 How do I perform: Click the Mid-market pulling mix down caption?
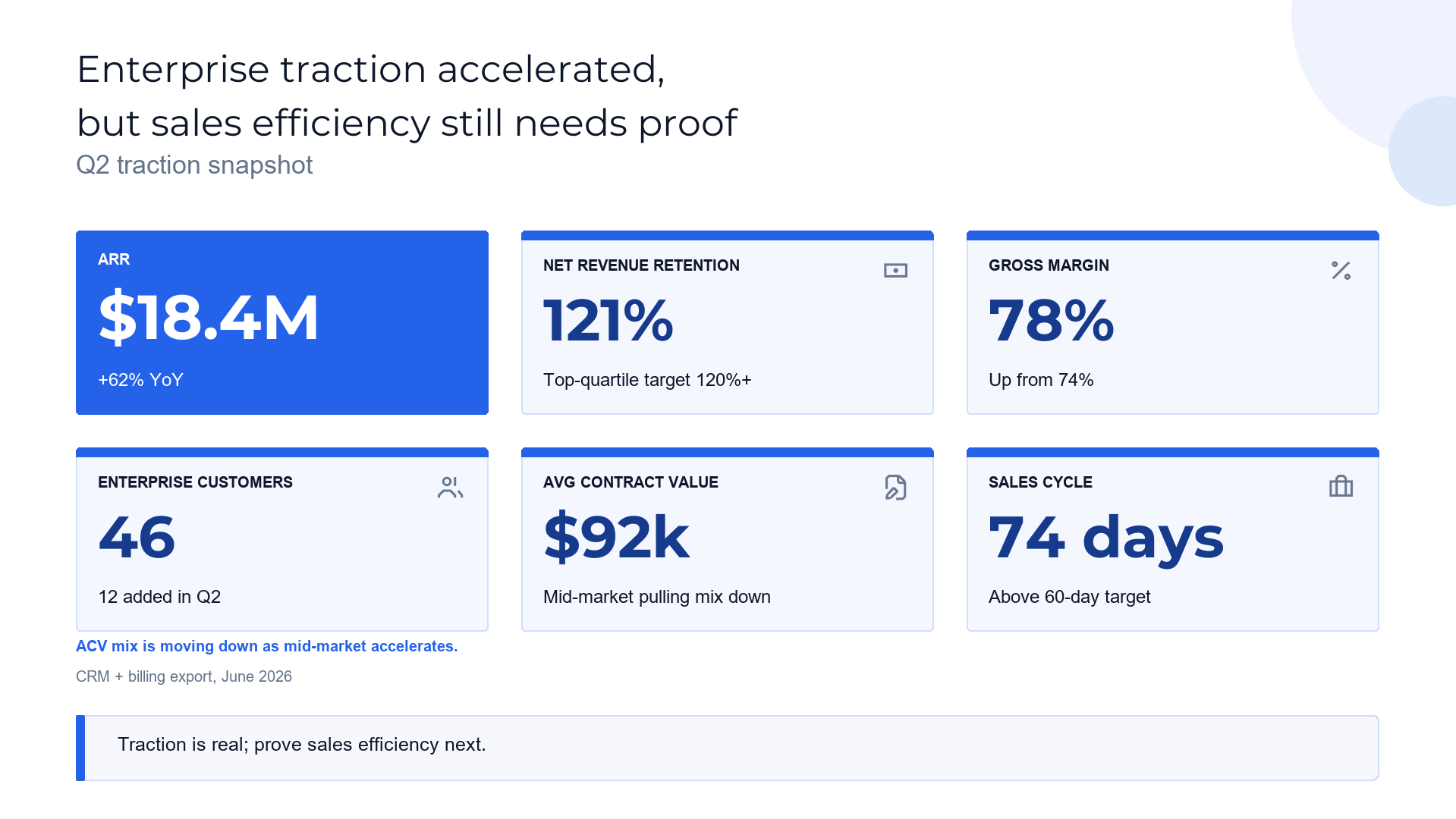[657, 598]
